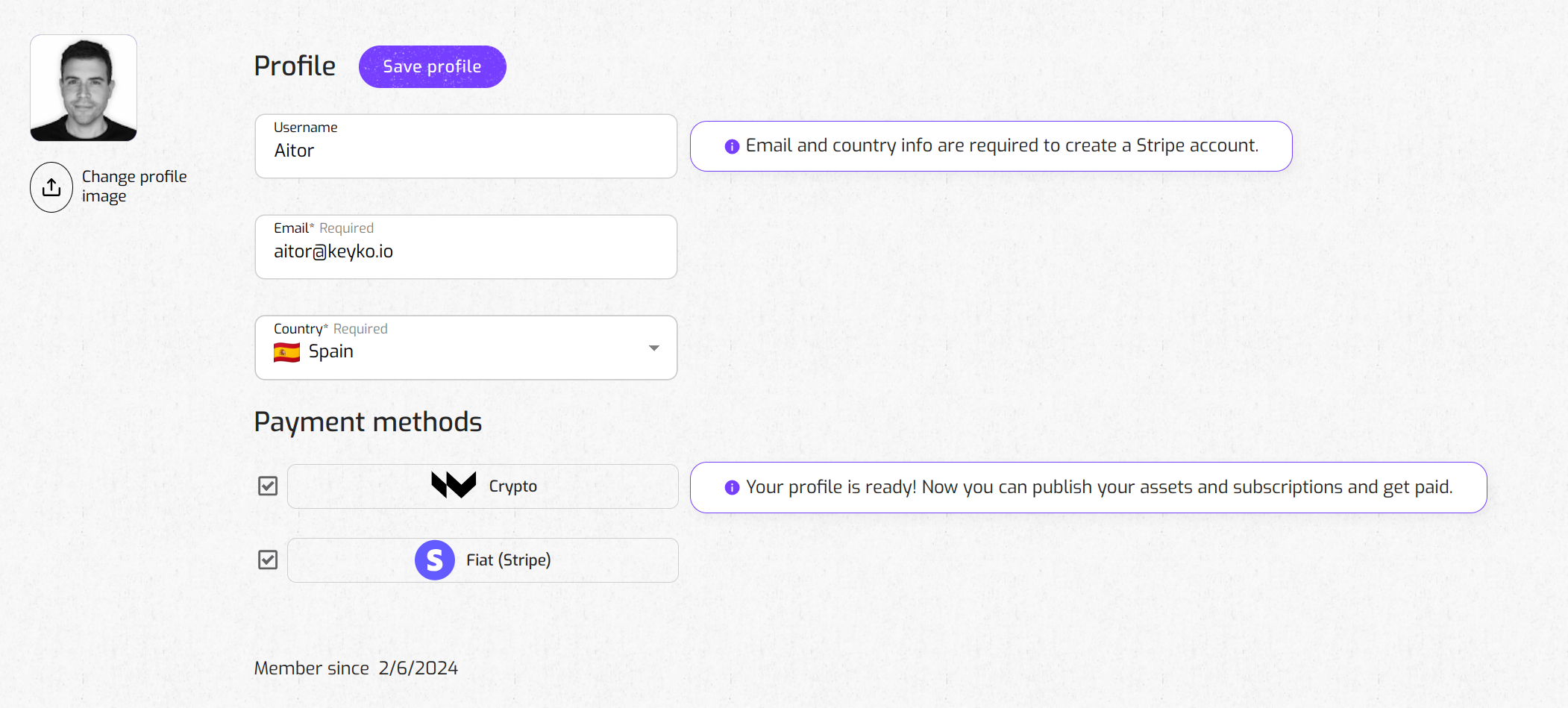
Task: Click the Username input field
Action: pos(465,151)
